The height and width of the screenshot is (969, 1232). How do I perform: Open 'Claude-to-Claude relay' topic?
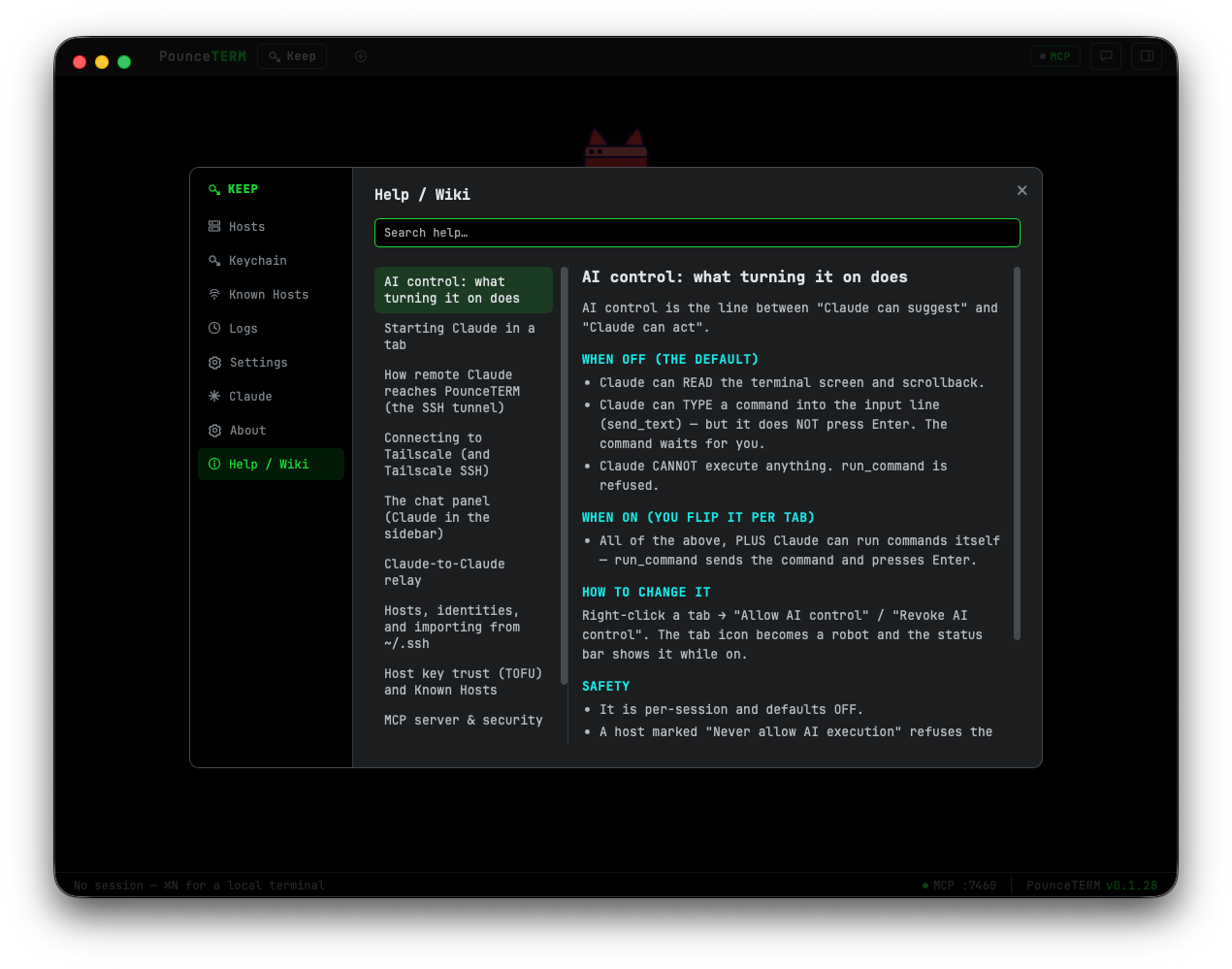point(463,572)
